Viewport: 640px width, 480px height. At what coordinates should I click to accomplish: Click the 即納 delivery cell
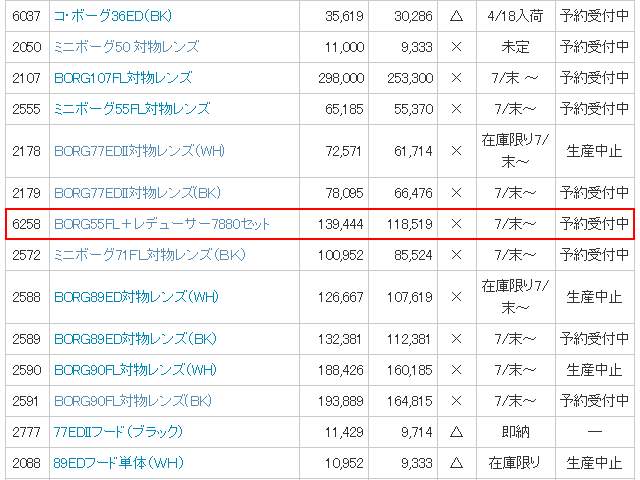point(516,432)
